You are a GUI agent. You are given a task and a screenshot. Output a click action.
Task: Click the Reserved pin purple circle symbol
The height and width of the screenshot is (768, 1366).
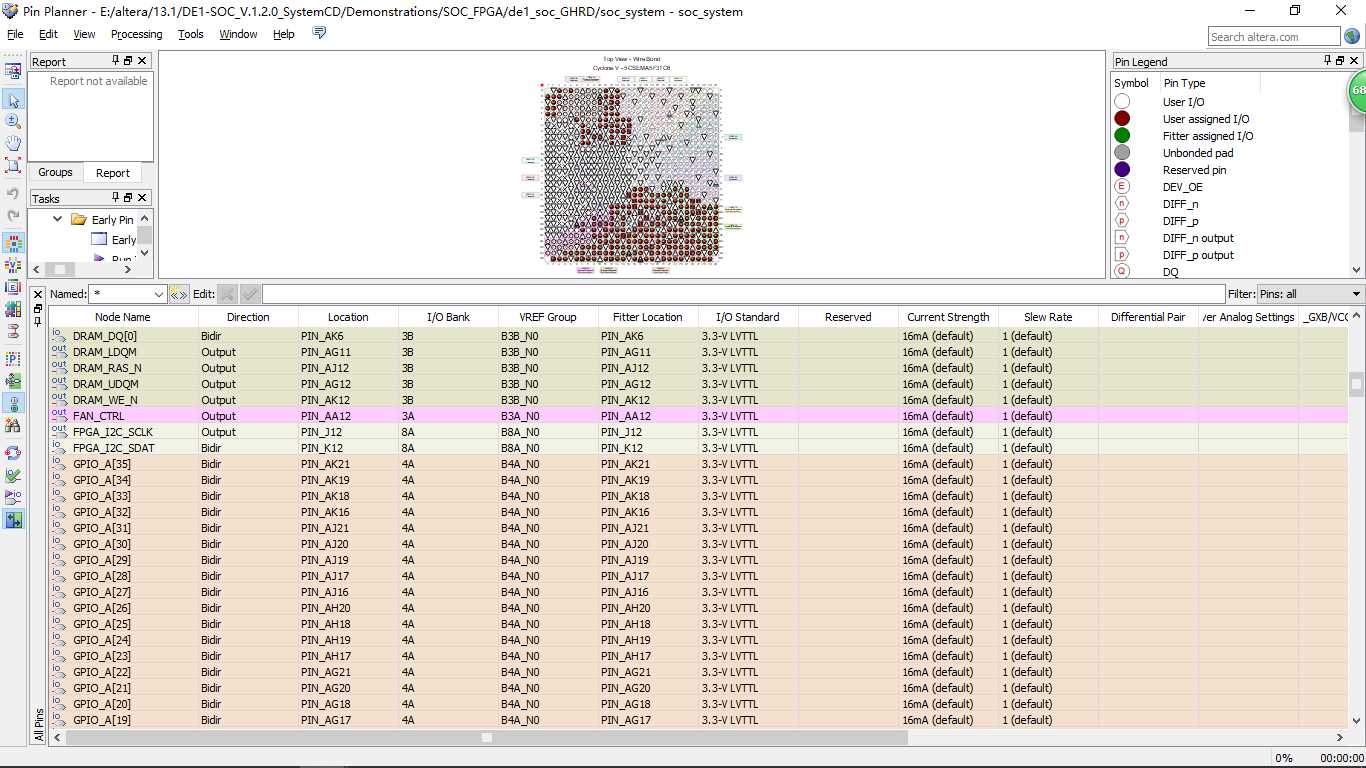1122,170
